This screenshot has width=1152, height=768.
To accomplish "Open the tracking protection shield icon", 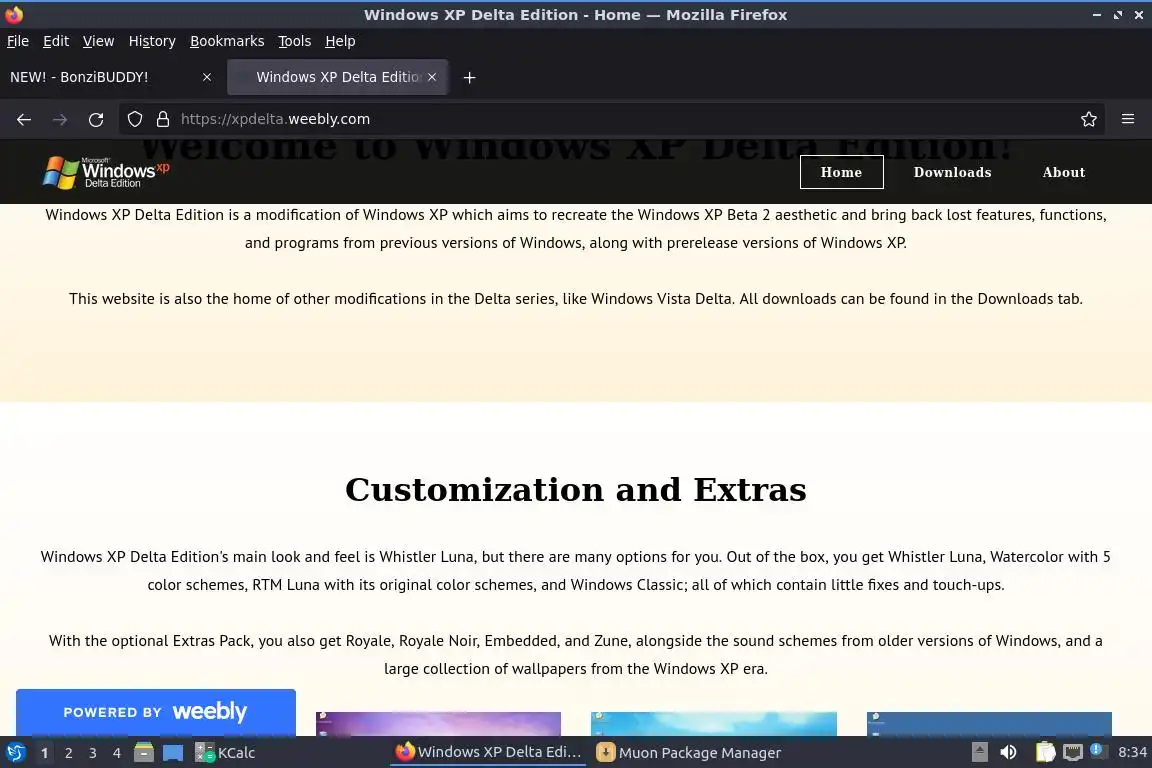I will (x=135, y=119).
